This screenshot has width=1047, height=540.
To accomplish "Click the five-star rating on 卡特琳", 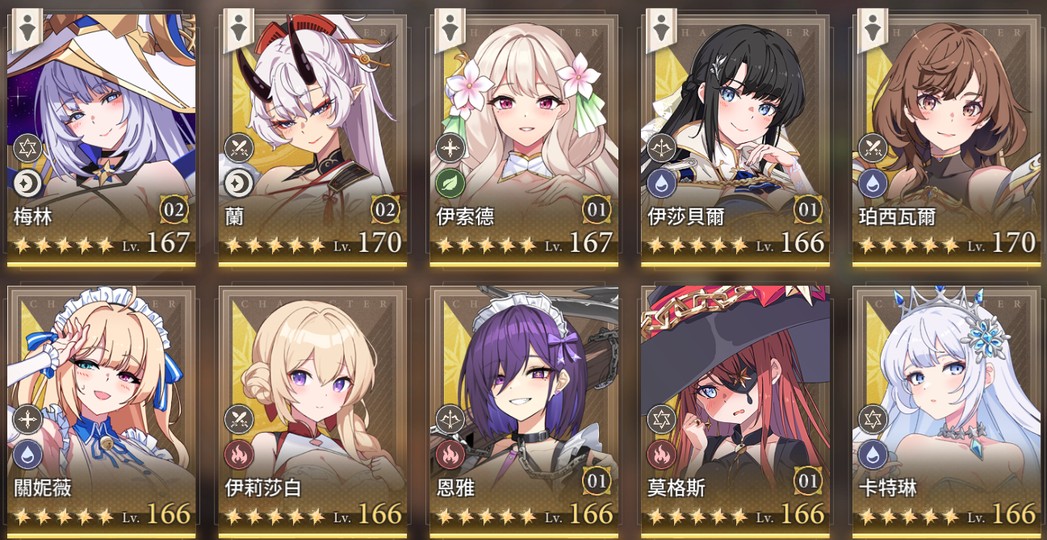I will click(x=907, y=516).
